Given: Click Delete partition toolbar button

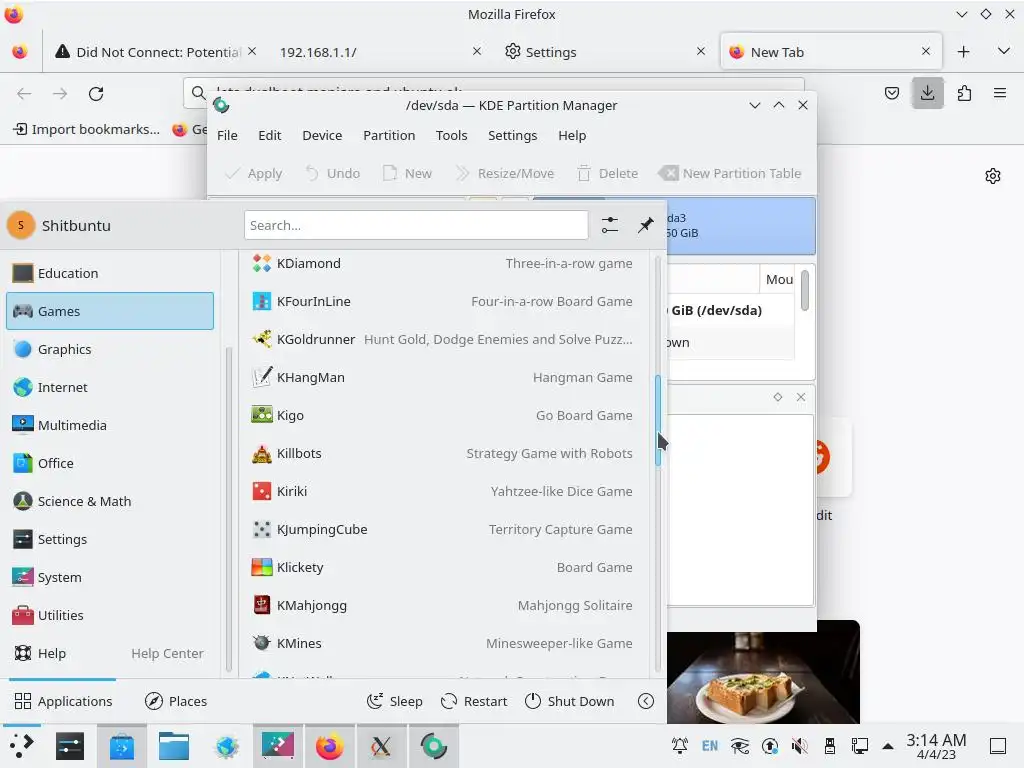Looking at the screenshot, I should tap(607, 173).
